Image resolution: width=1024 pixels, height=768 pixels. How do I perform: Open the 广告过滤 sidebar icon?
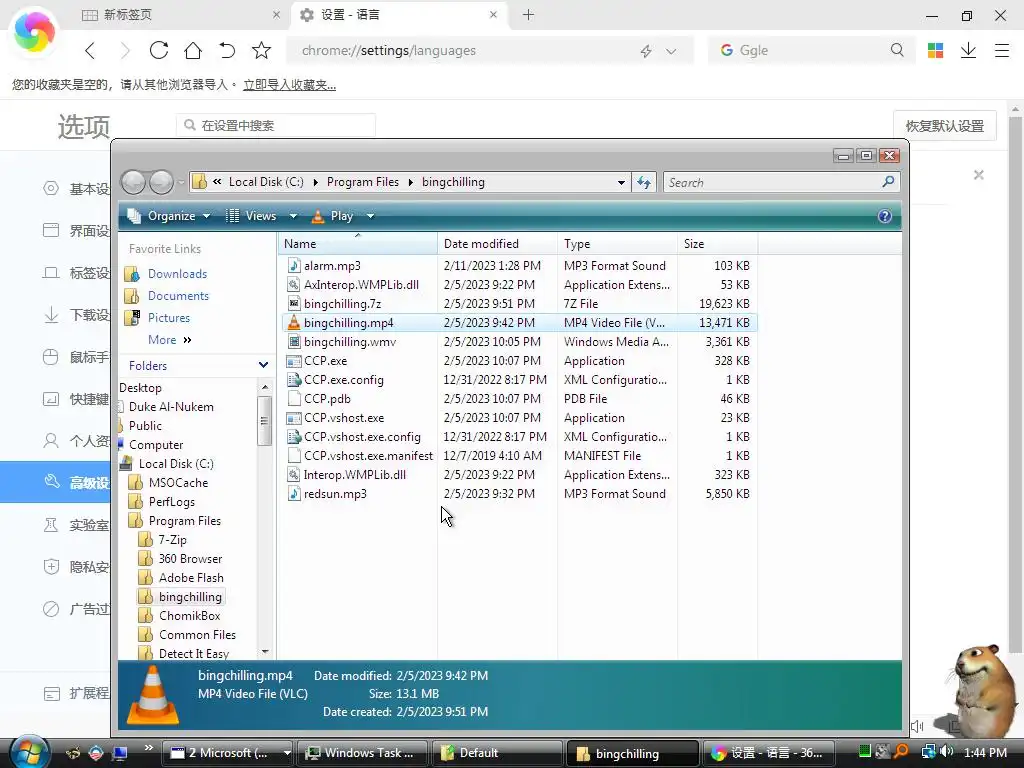[x=51, y=609]
